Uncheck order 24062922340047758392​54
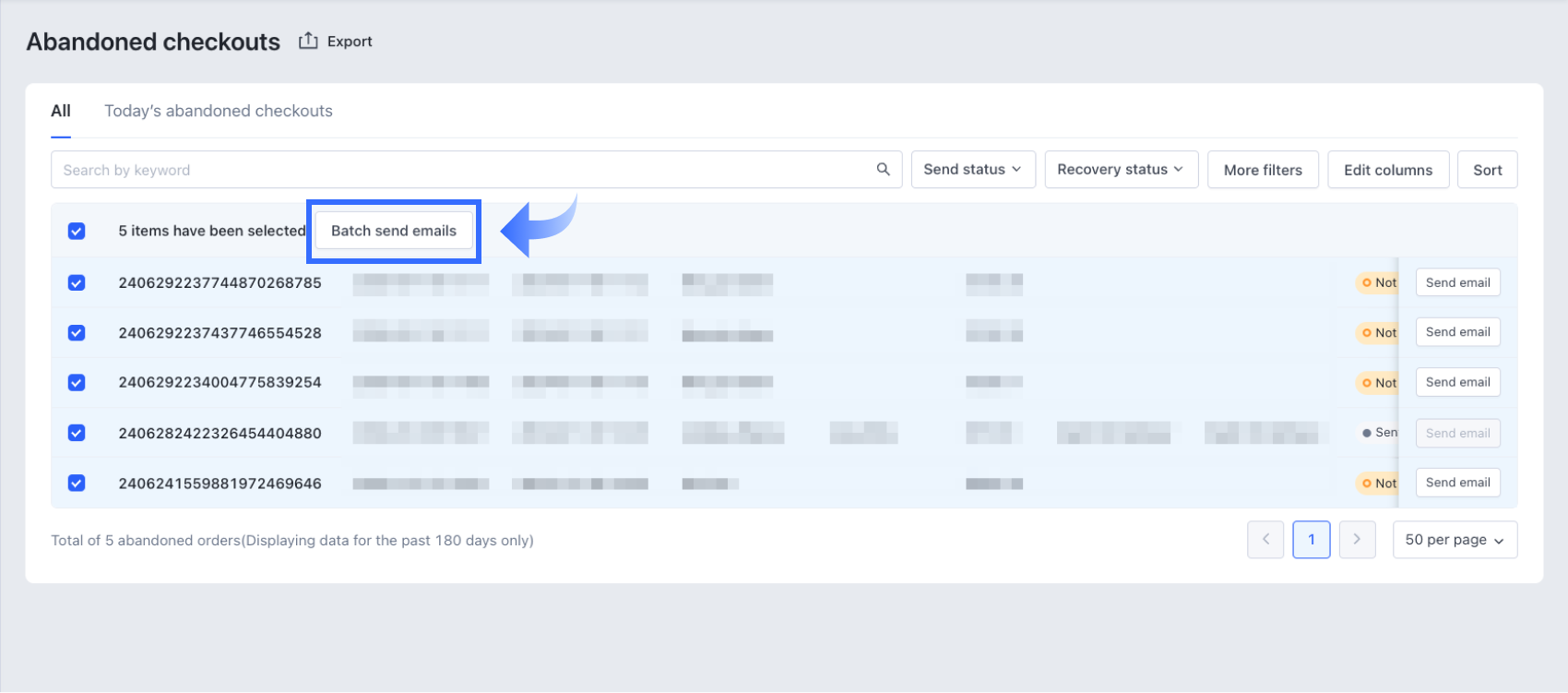The height and width of the screenshot is (693, 1568). [77, 382]
